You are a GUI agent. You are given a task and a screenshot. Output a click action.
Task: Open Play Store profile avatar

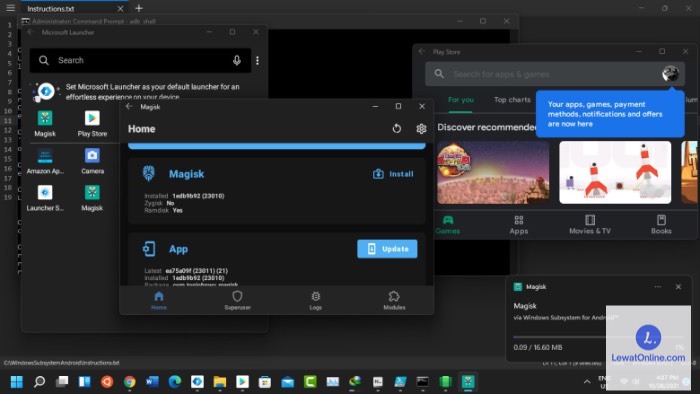[x=670, y=74]
